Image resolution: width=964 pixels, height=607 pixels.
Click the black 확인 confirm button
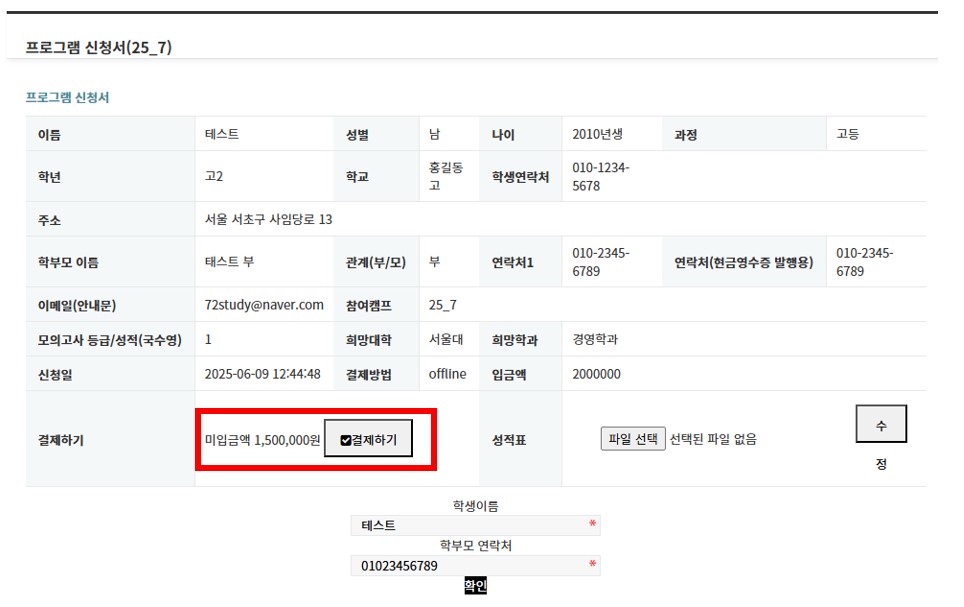click(x=475, y=585)
